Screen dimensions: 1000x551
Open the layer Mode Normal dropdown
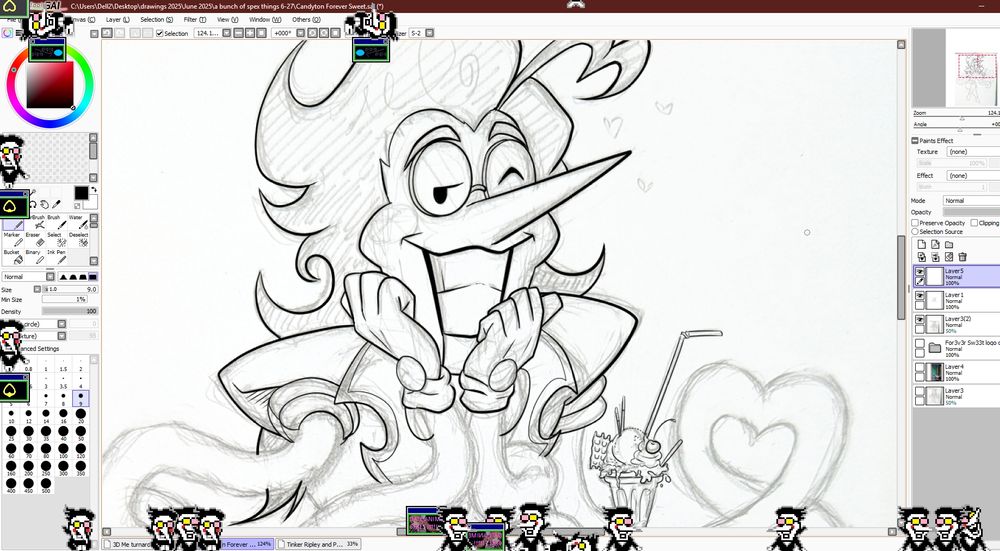(971, 200)
